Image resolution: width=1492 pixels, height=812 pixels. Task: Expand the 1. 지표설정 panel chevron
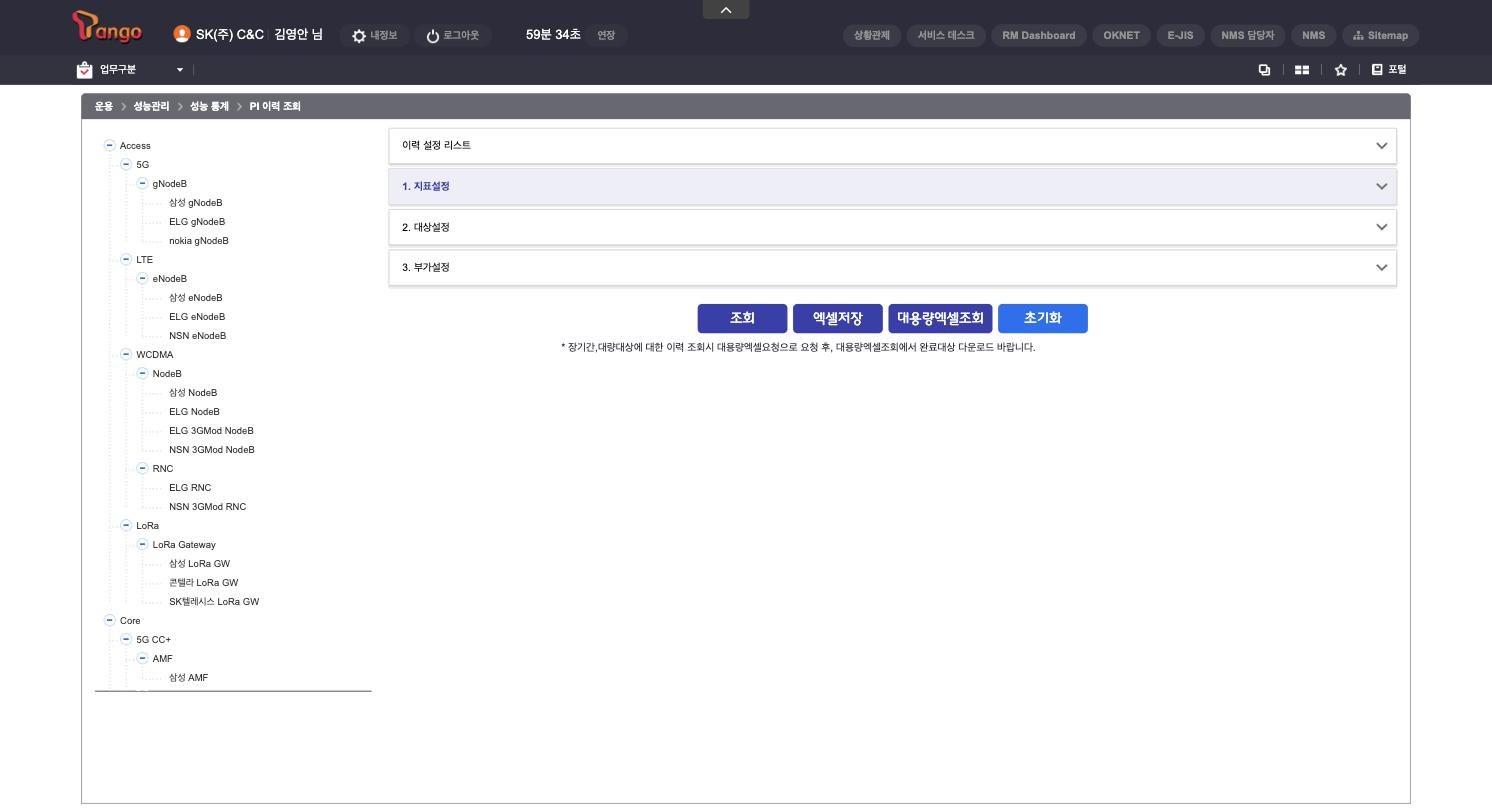click(x=1382, y=187)
